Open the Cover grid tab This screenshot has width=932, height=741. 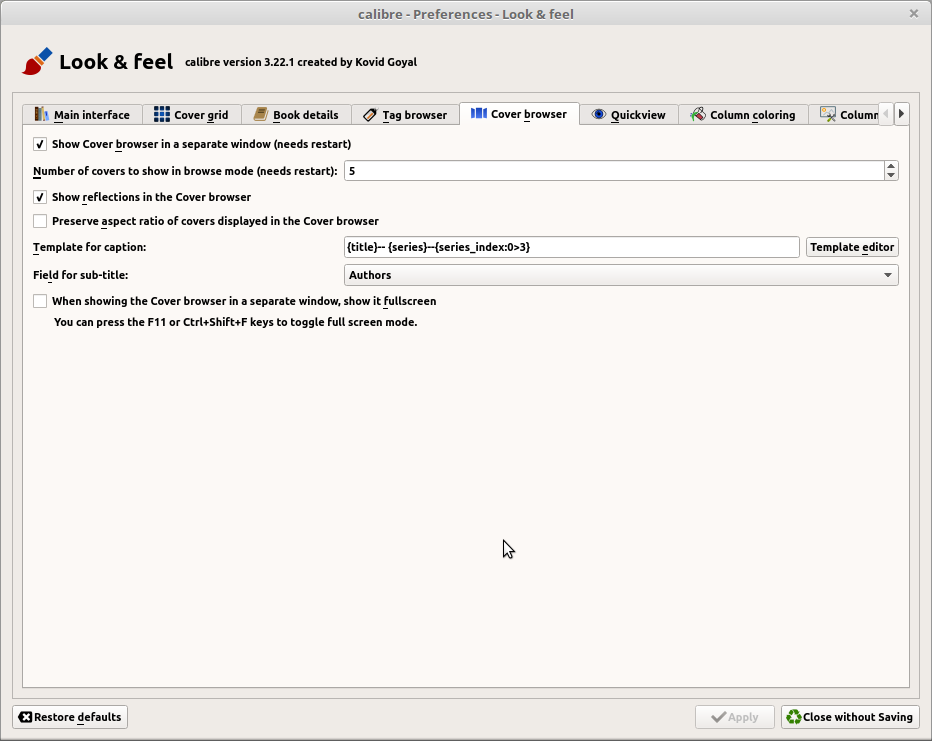(x=191, y=114)
